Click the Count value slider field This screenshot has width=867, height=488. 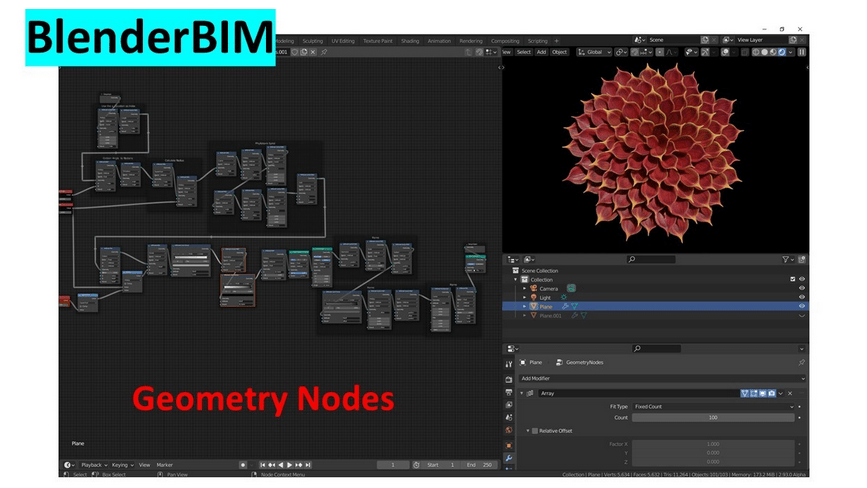click(x=714, y=417)
